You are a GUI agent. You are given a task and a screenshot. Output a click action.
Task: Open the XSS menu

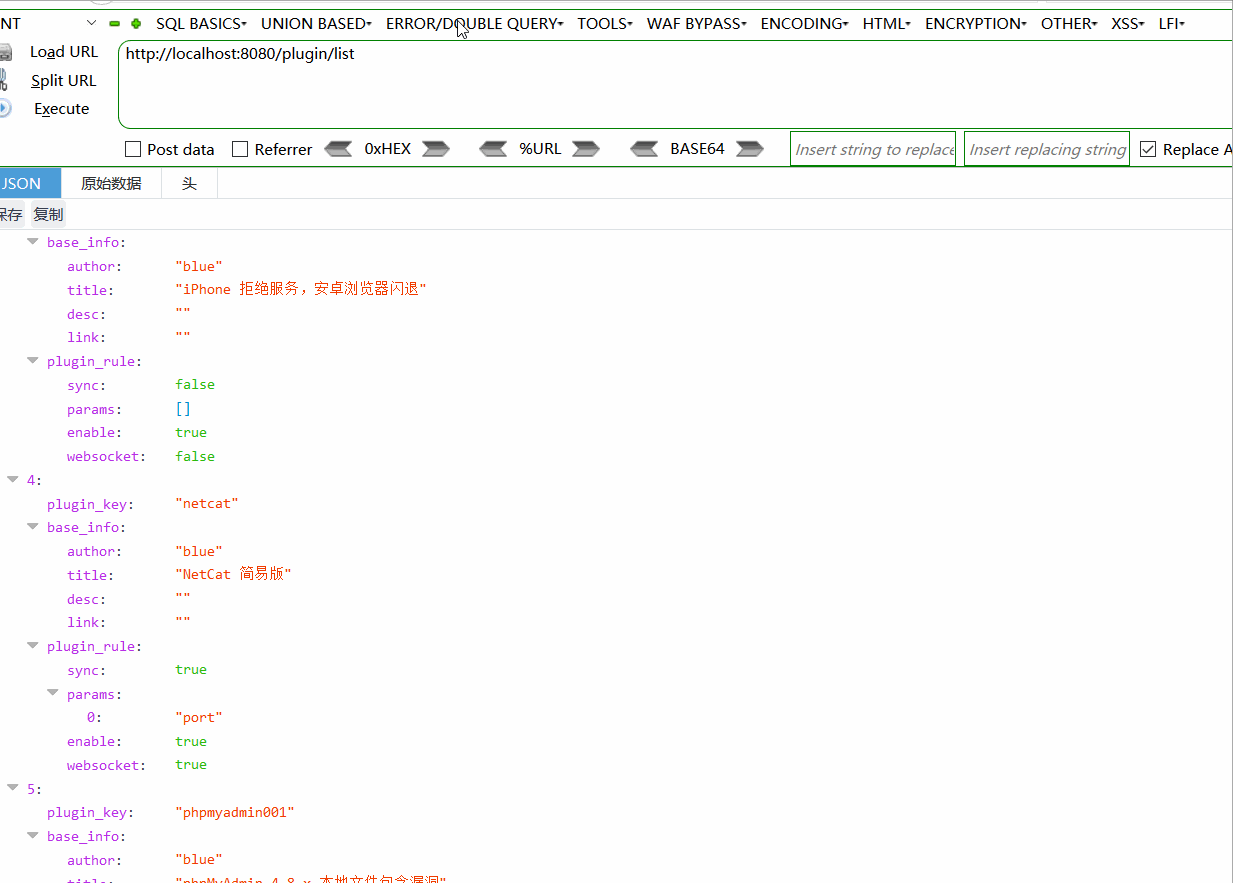click(1128, 23)
